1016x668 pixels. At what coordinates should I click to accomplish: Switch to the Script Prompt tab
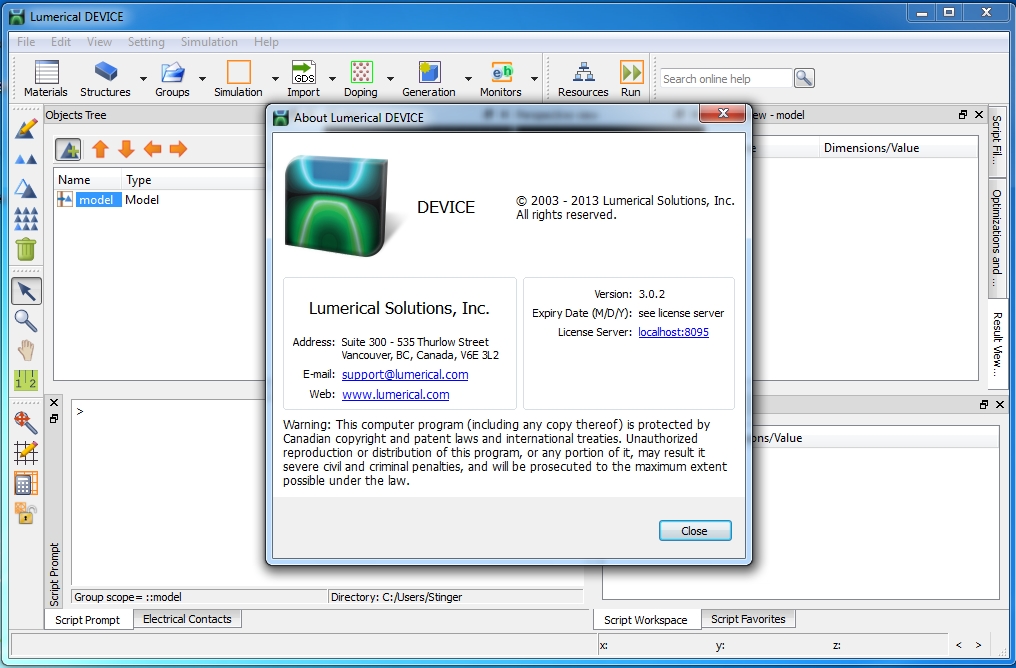tap(87, 619)
